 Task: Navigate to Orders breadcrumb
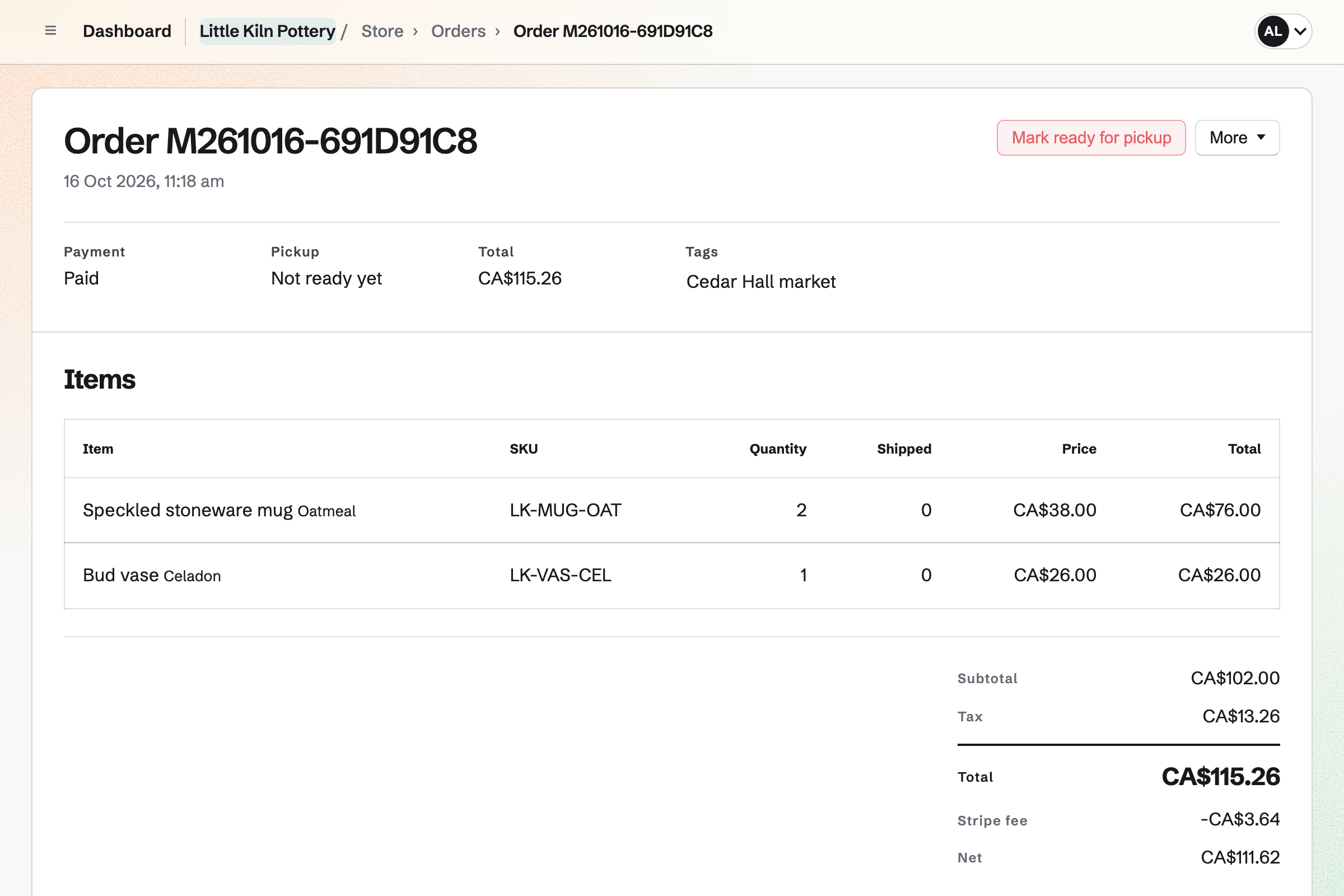(458, 31)
